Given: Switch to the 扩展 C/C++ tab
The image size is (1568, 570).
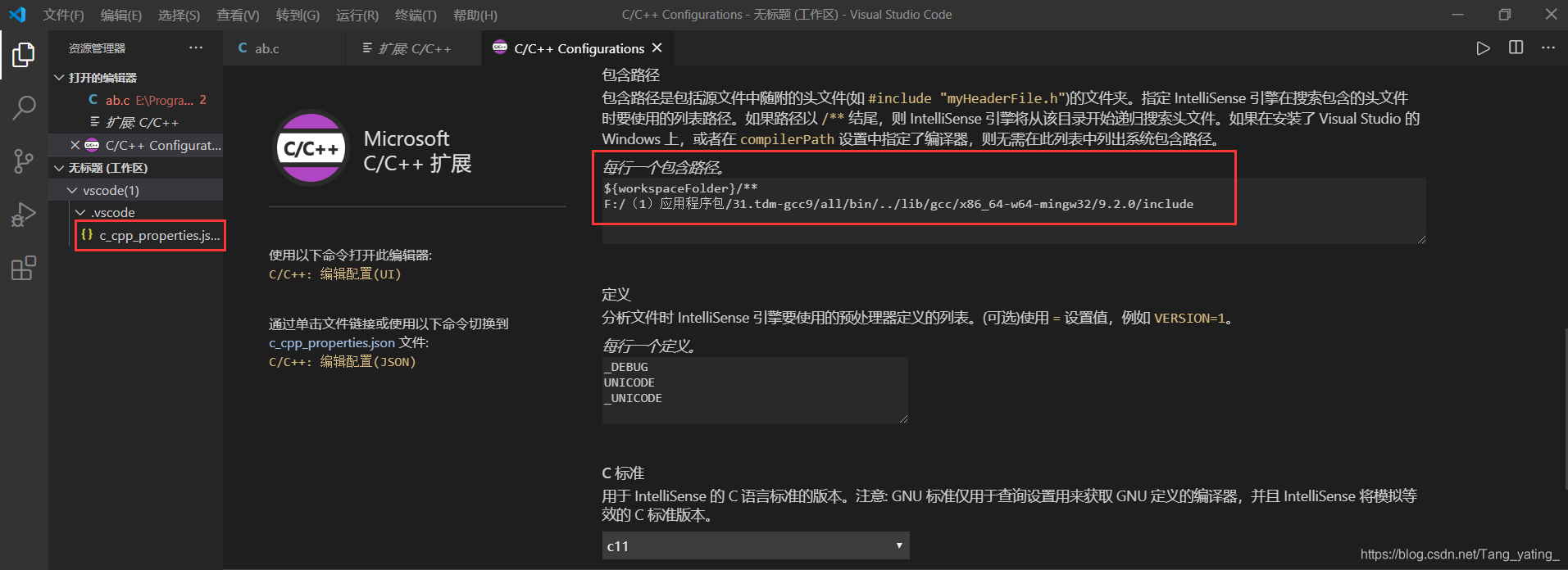Looking at the screenshot, I should coord(414,48).
